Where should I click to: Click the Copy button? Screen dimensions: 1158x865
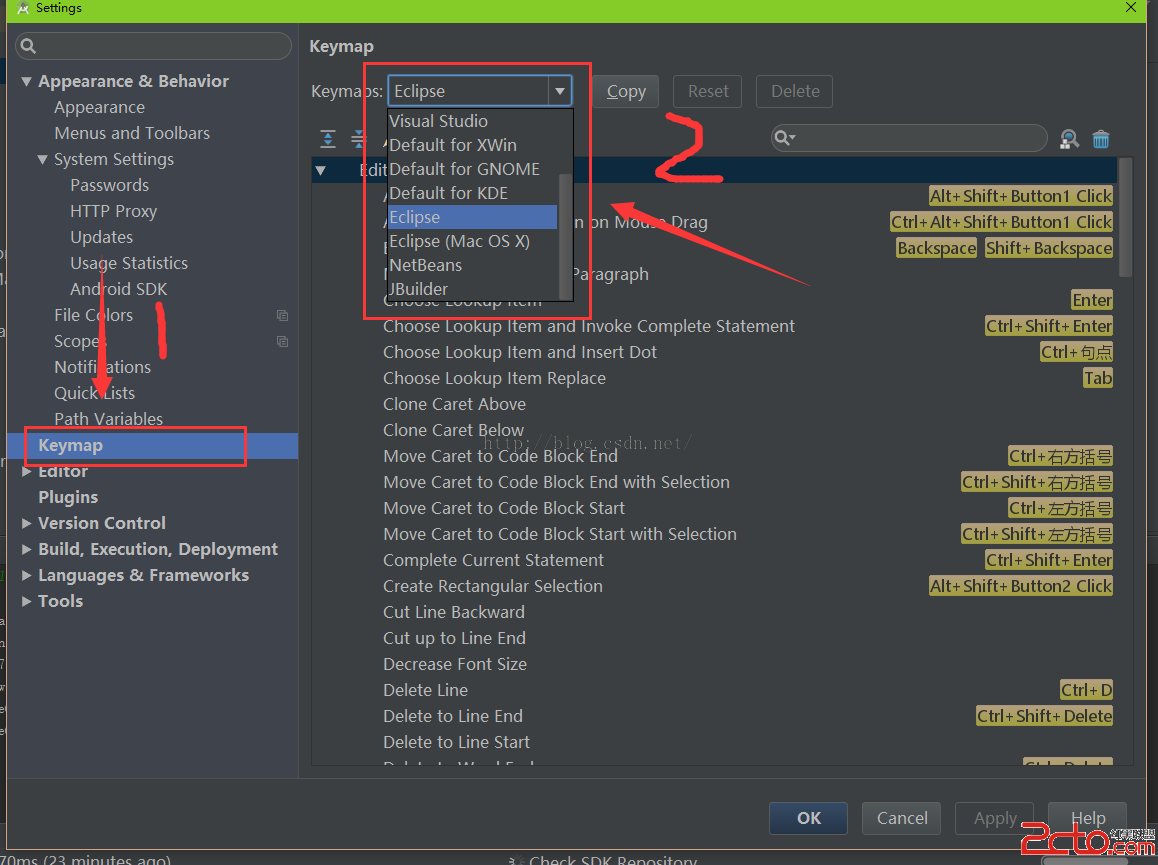click(626, 92)
